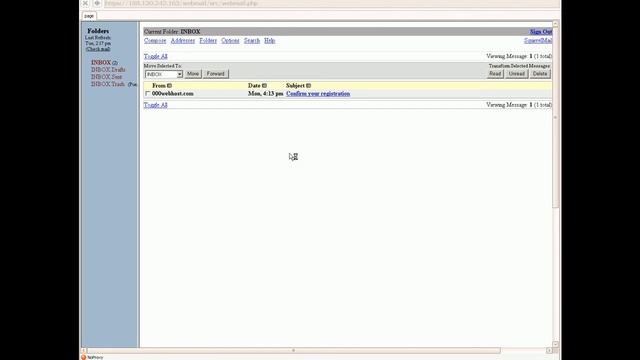The image size is (640, 360).
Task: Click the date text Mon, 4:13 pm
Action: tap(265, 94)
